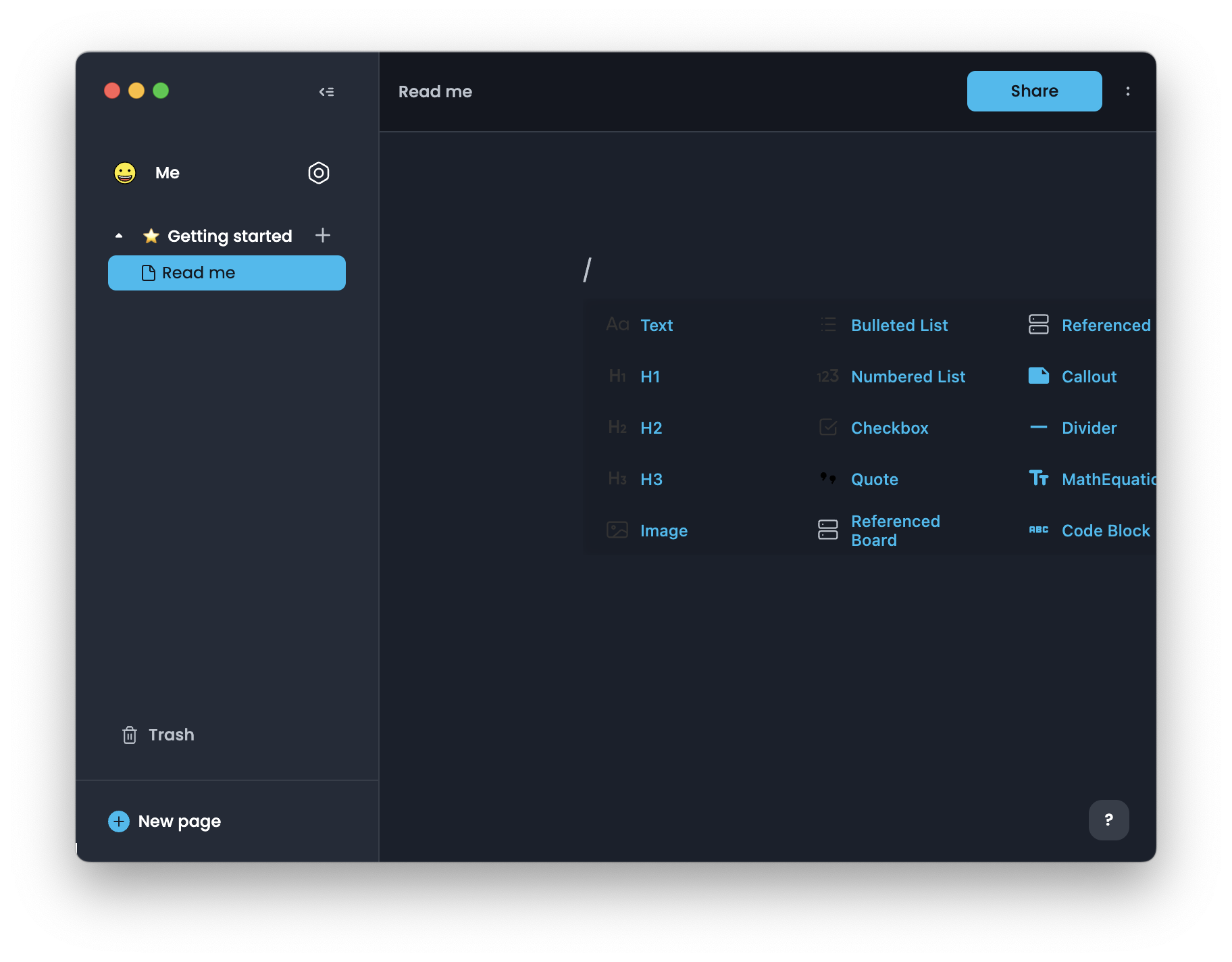Click the star icon beside Getting started
1232x962 pixels.
pos(151,236)
